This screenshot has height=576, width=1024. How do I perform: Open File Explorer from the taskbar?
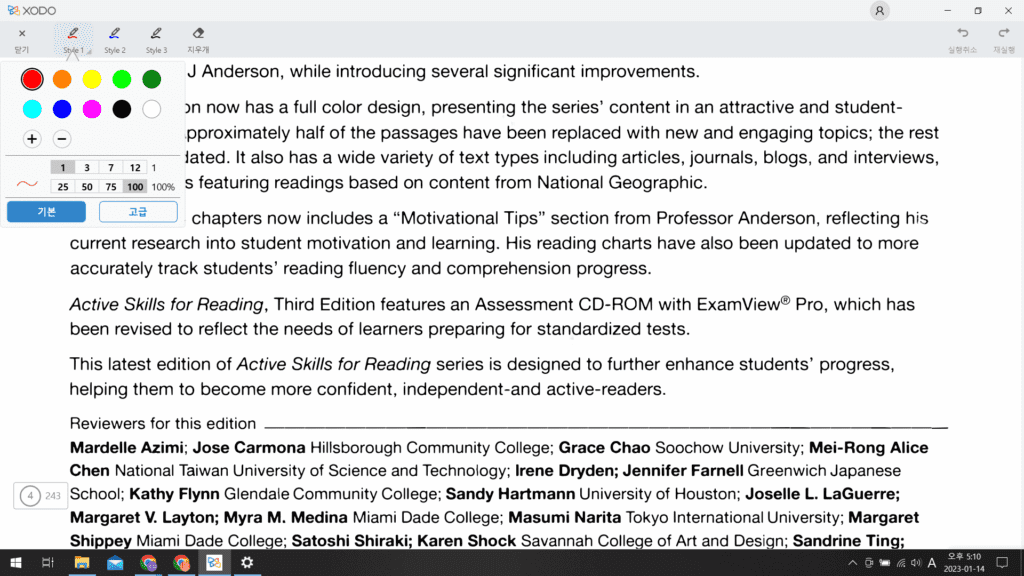(x=82, y=563)
